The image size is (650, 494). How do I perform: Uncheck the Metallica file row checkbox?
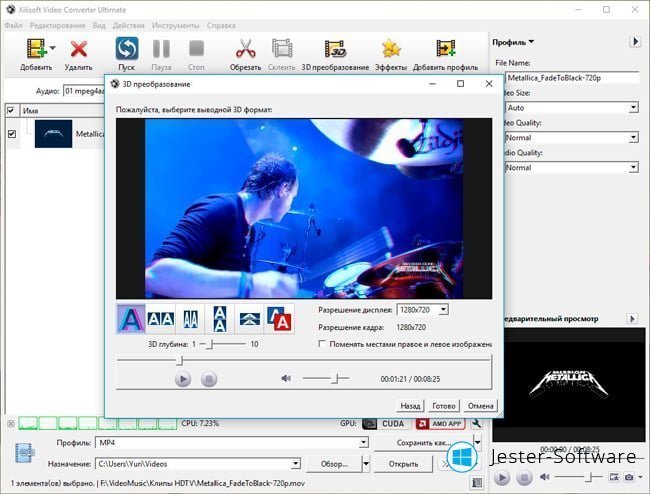(12, 134)
